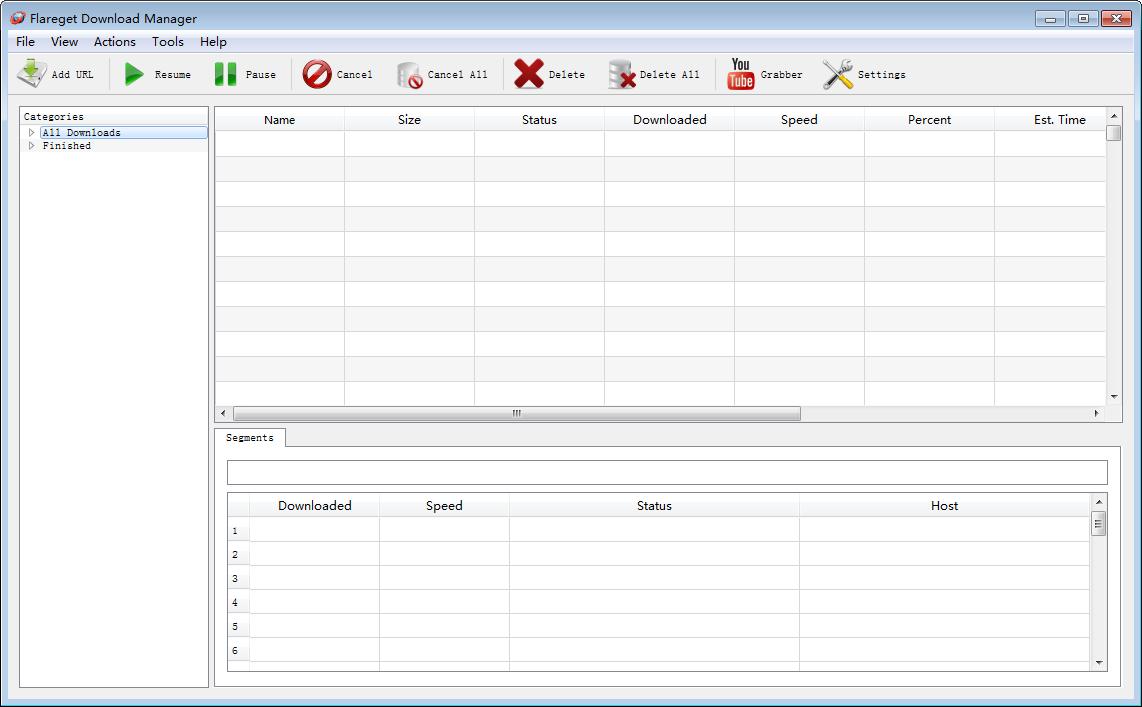The image size is (1142, 707).
Task: Pause download using green bars icon
Action: click(225, 74)
